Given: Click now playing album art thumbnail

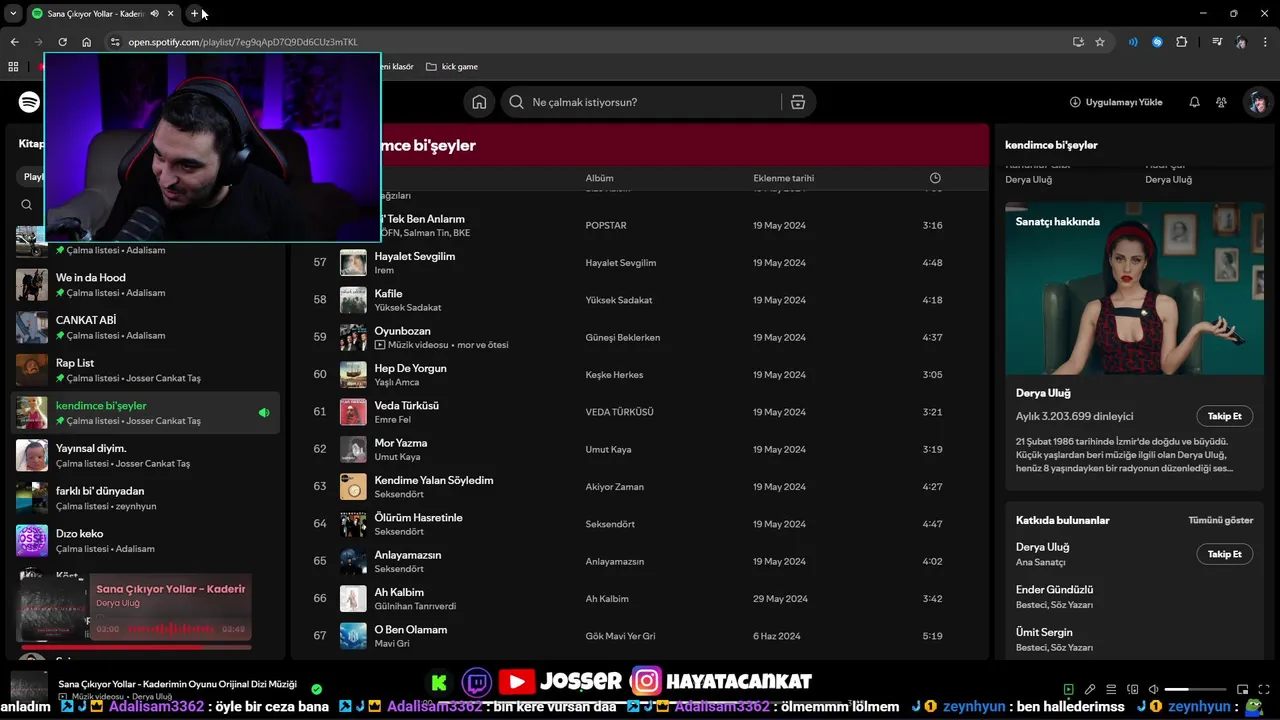Looking at the screenshot, I should 29,689.
